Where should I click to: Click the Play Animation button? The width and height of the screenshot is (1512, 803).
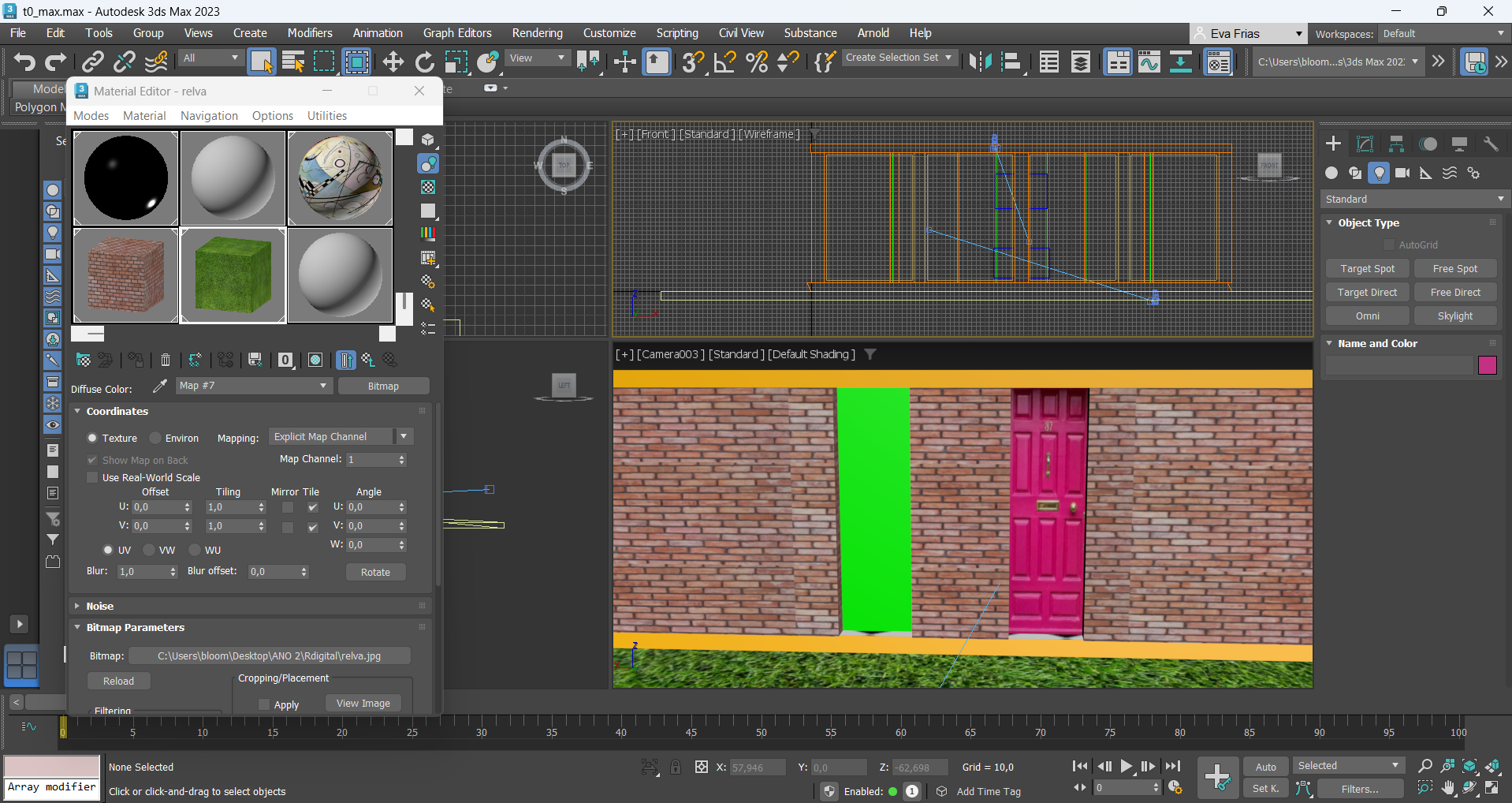(x=1127, y=766)
